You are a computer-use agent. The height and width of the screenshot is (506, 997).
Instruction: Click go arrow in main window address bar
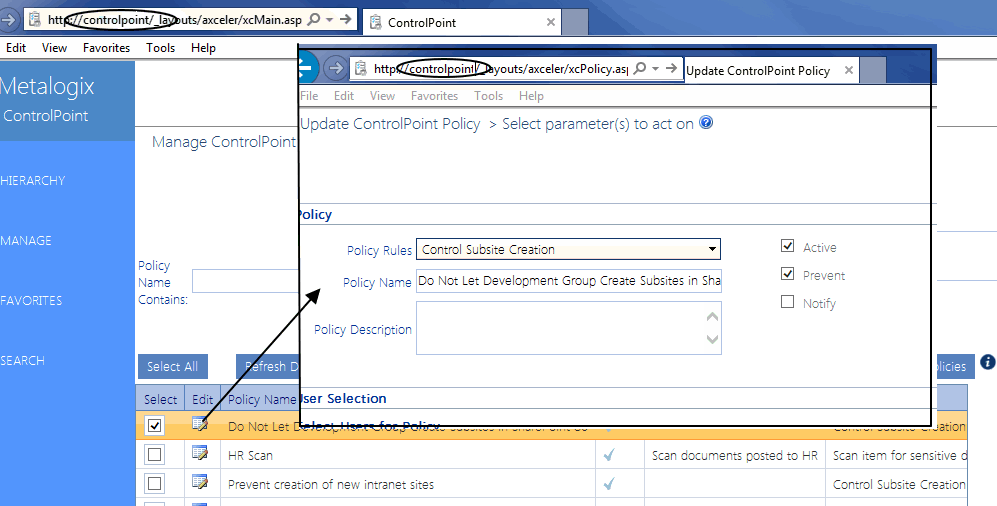pos(345,20)
